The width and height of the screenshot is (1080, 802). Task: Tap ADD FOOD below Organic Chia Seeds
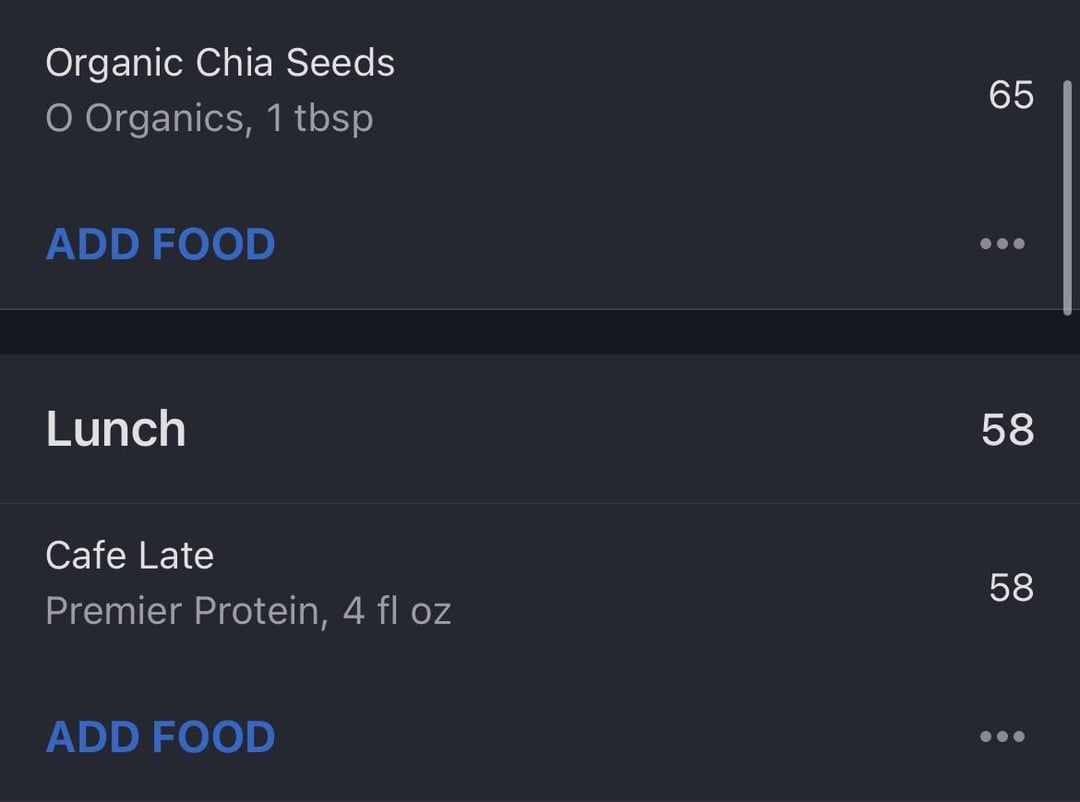[160, 244]
